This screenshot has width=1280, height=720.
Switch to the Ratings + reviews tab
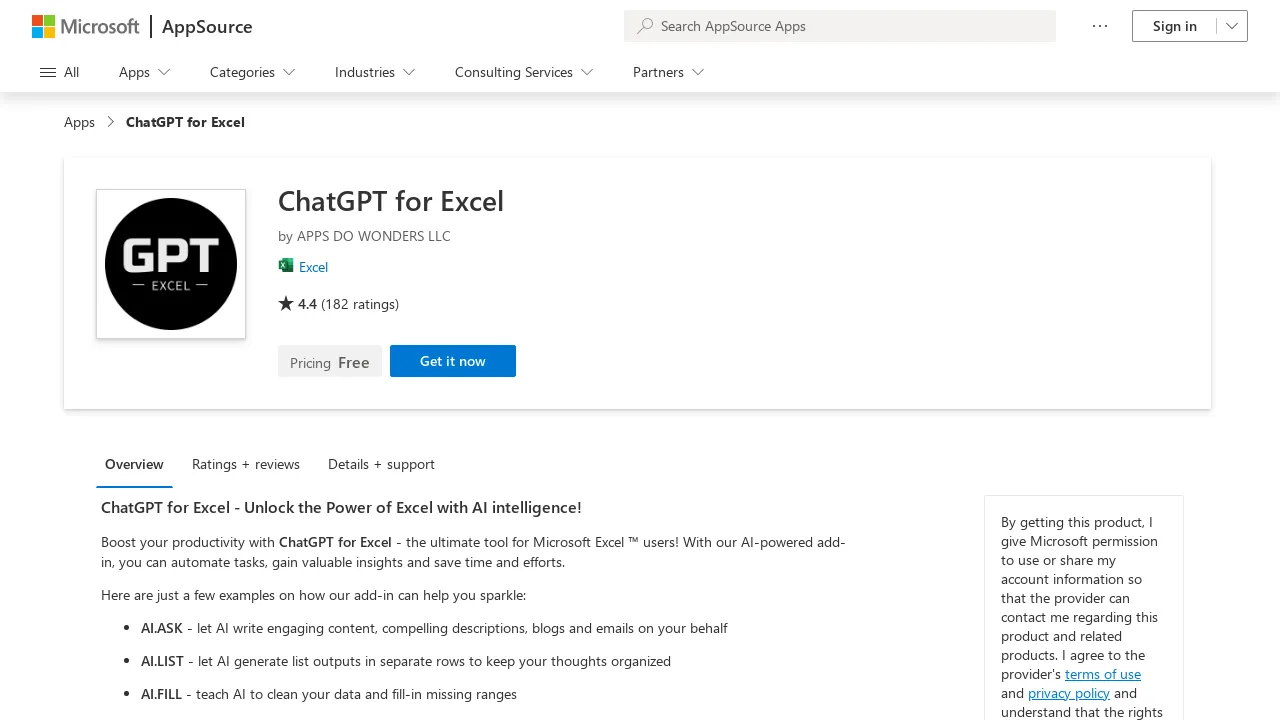pyautogui.click(x=245, y=464)
